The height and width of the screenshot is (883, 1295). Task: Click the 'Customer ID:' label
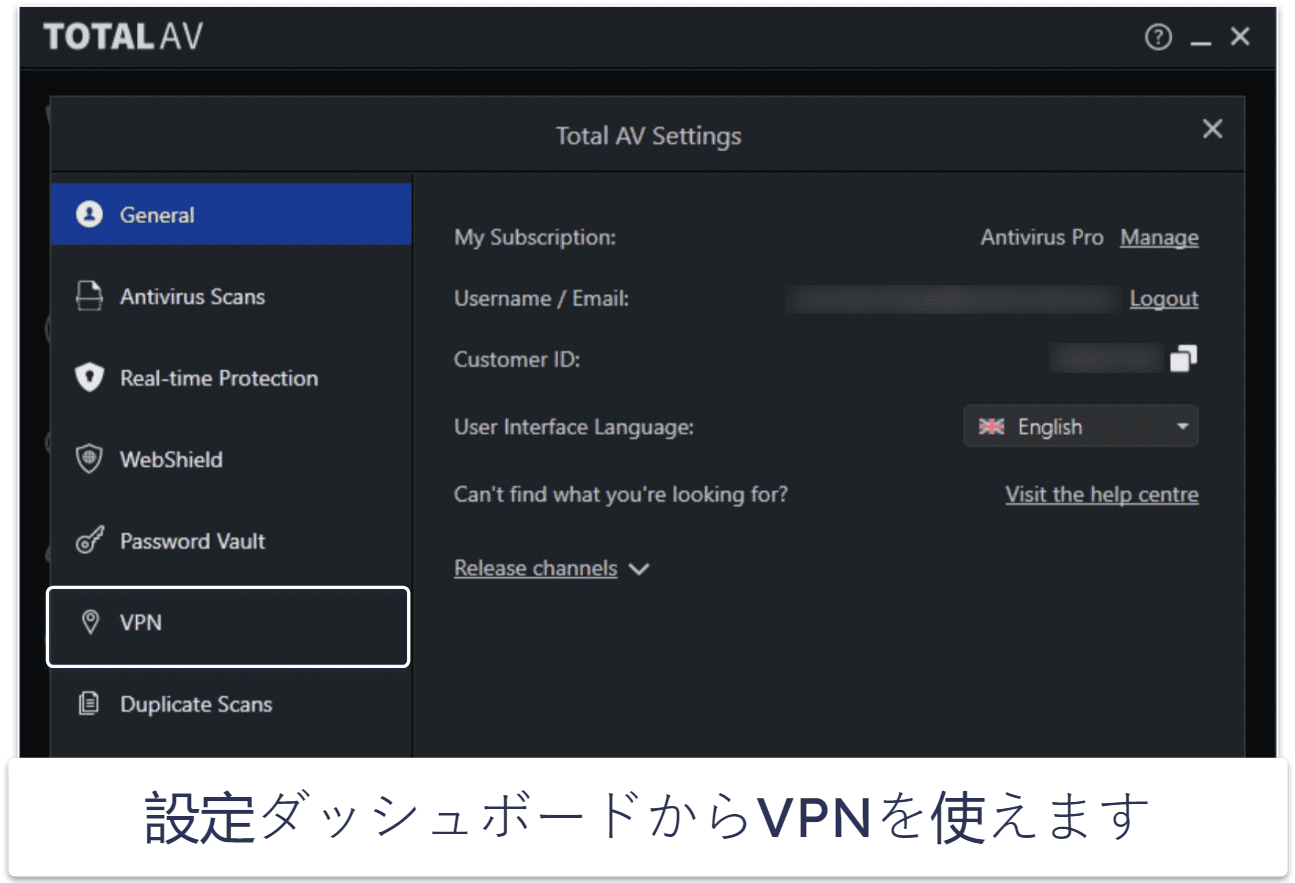coord(517,360)
